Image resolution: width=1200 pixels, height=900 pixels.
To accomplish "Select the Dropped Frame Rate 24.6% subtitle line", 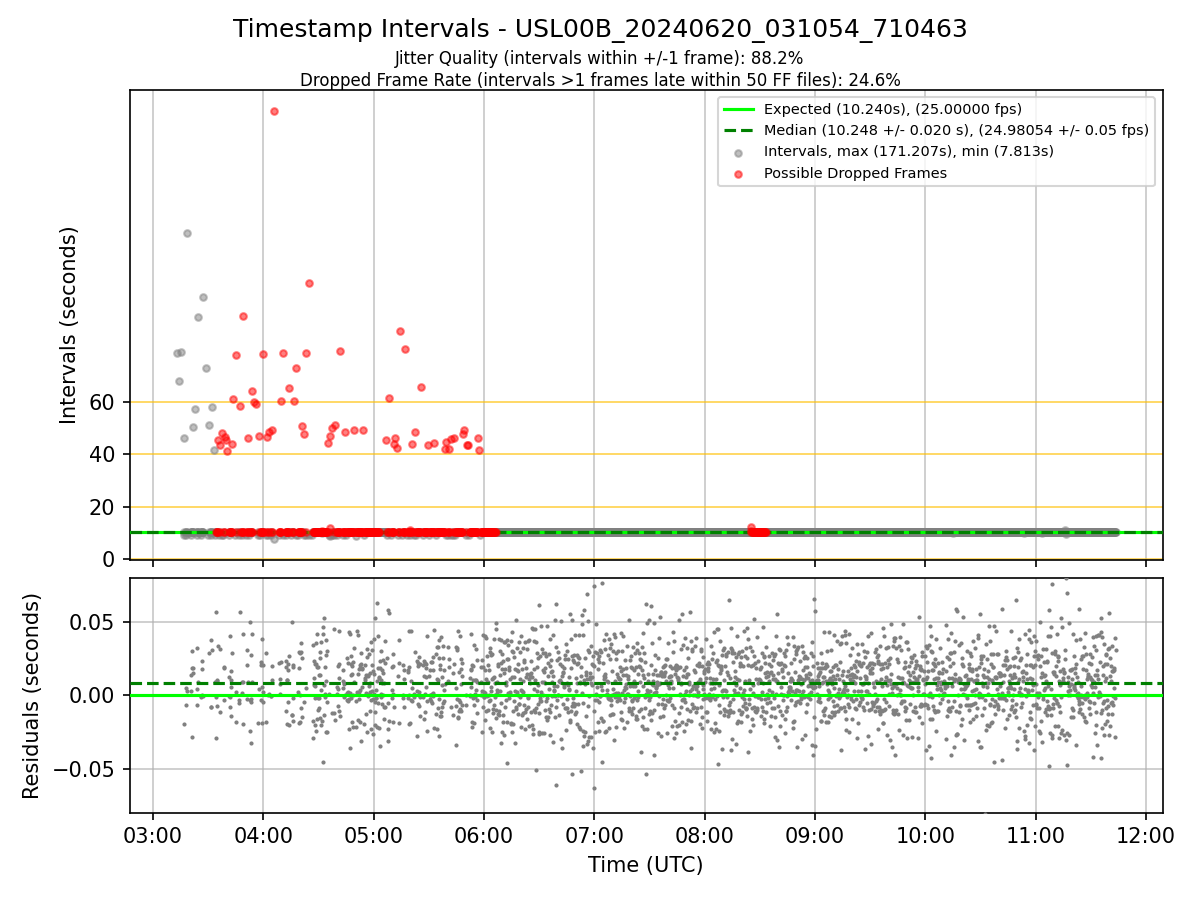I will pyautogui.click(x=600, y=79).
